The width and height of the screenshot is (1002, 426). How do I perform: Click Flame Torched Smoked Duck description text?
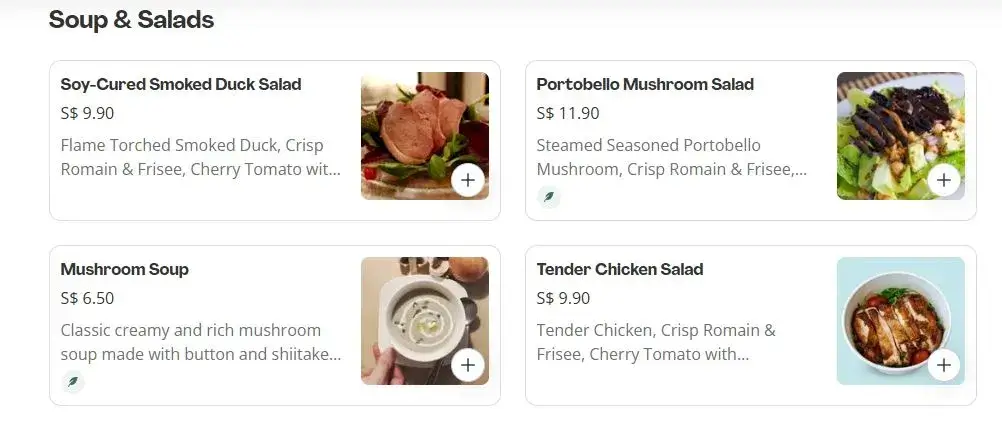[x=200, y=157]
